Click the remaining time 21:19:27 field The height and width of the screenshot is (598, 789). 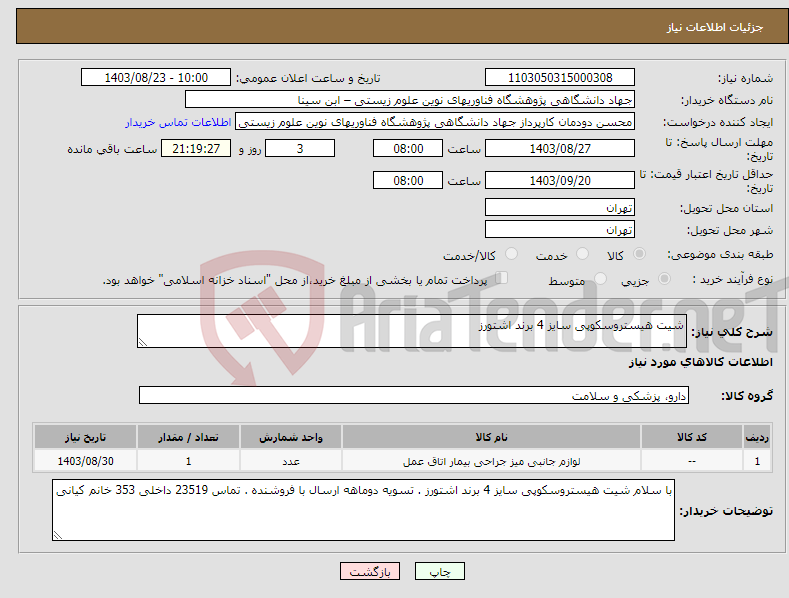(x=196, y=148)
